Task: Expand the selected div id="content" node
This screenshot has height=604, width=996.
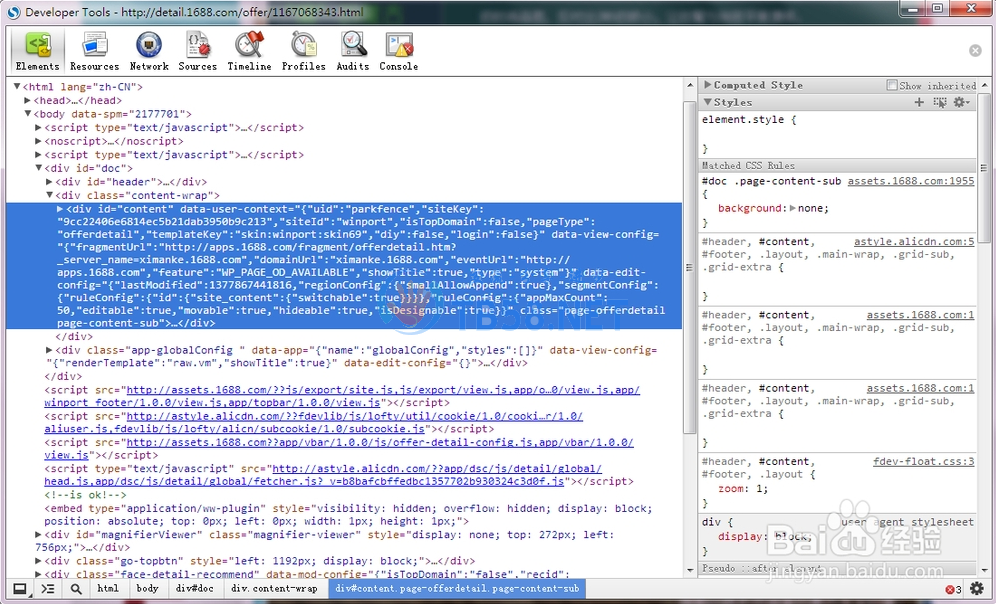Action: point(60,209)
